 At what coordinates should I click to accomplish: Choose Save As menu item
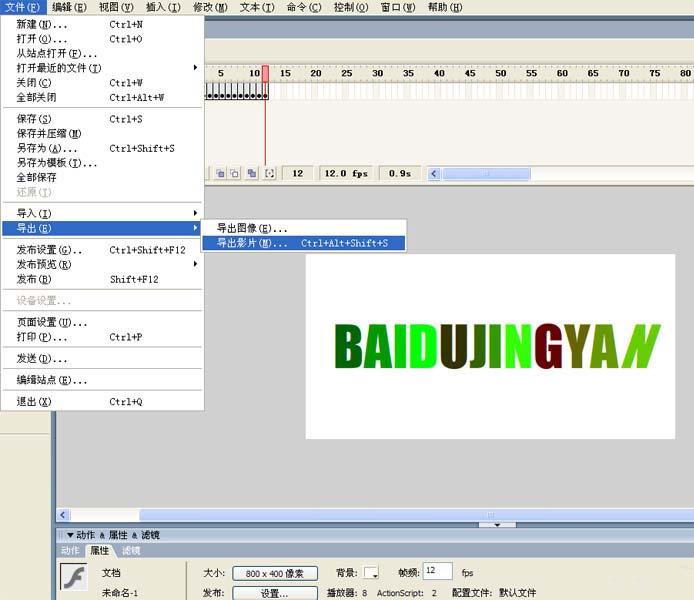102,148
